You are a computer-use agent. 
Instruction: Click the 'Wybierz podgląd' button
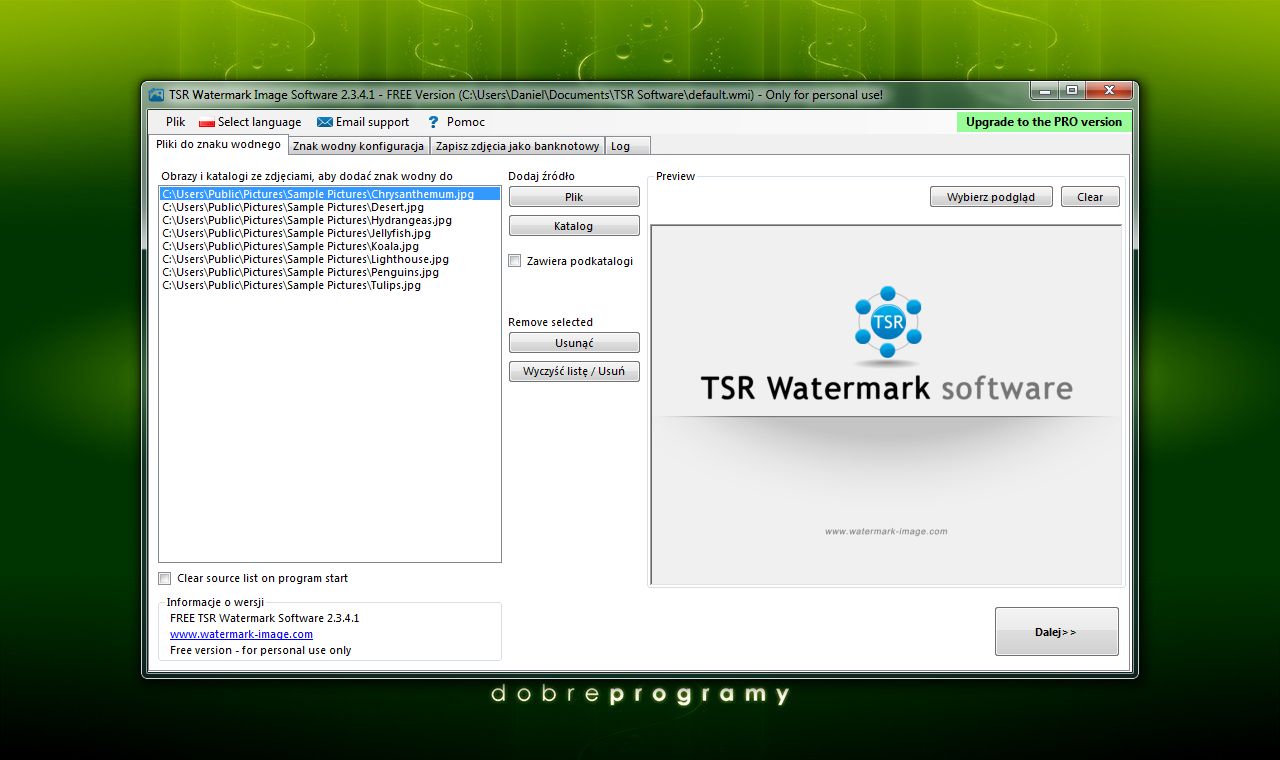click(991, 196)
